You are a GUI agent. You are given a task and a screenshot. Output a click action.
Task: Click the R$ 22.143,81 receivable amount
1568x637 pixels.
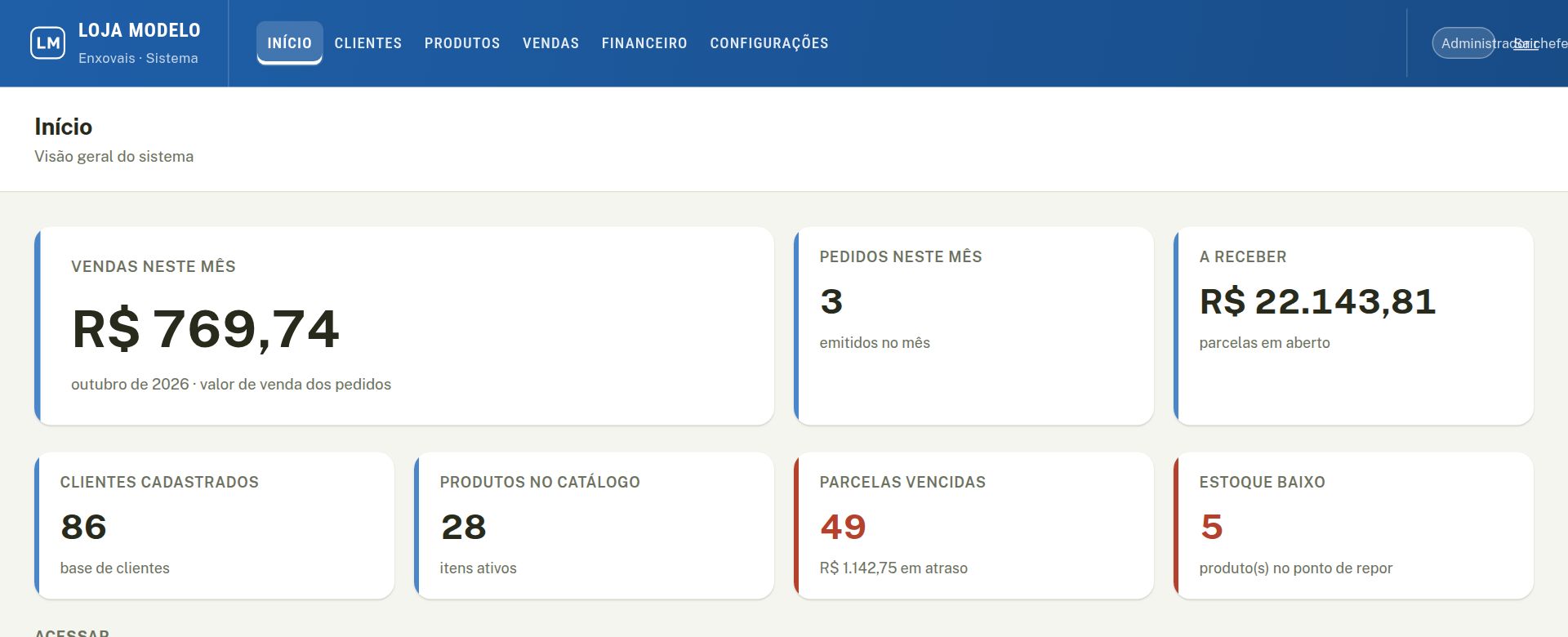(1317, 301)
